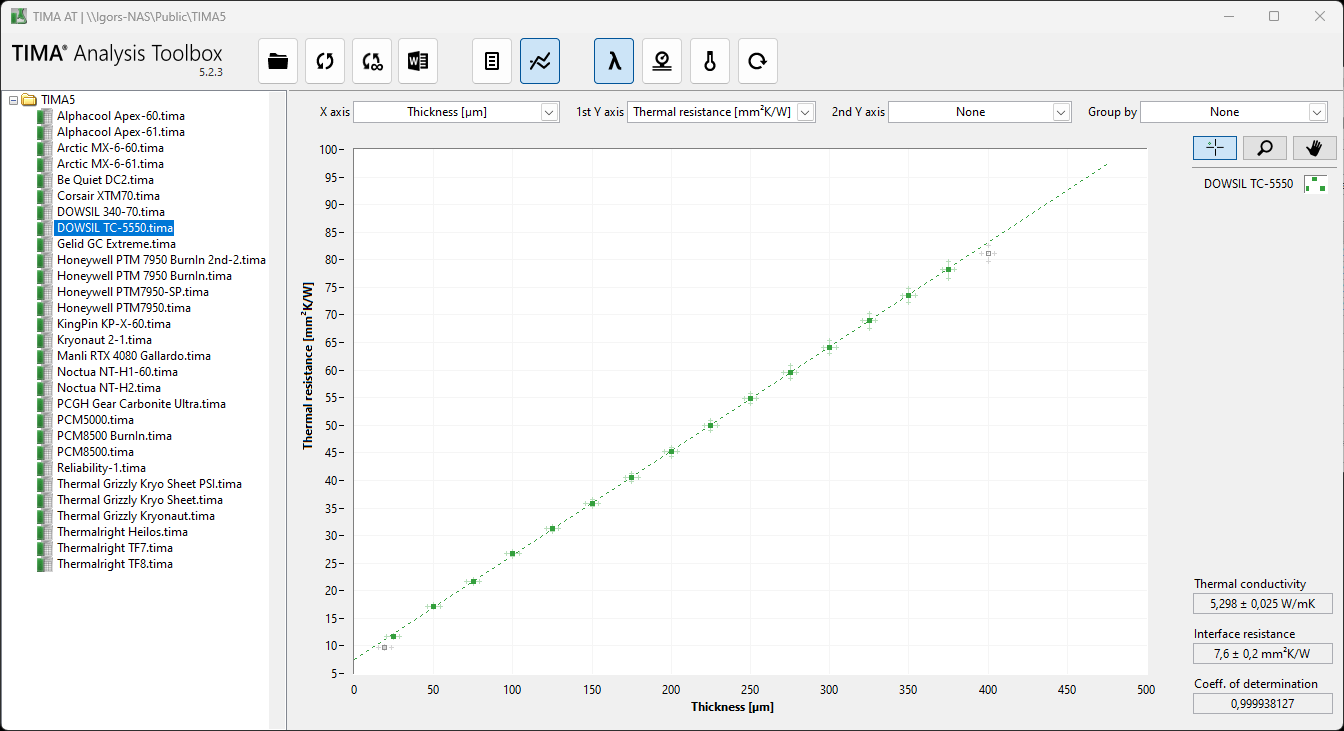Select Honeywell PTM7950.tima file
The image size is (1344, 731).
(124, 308)
